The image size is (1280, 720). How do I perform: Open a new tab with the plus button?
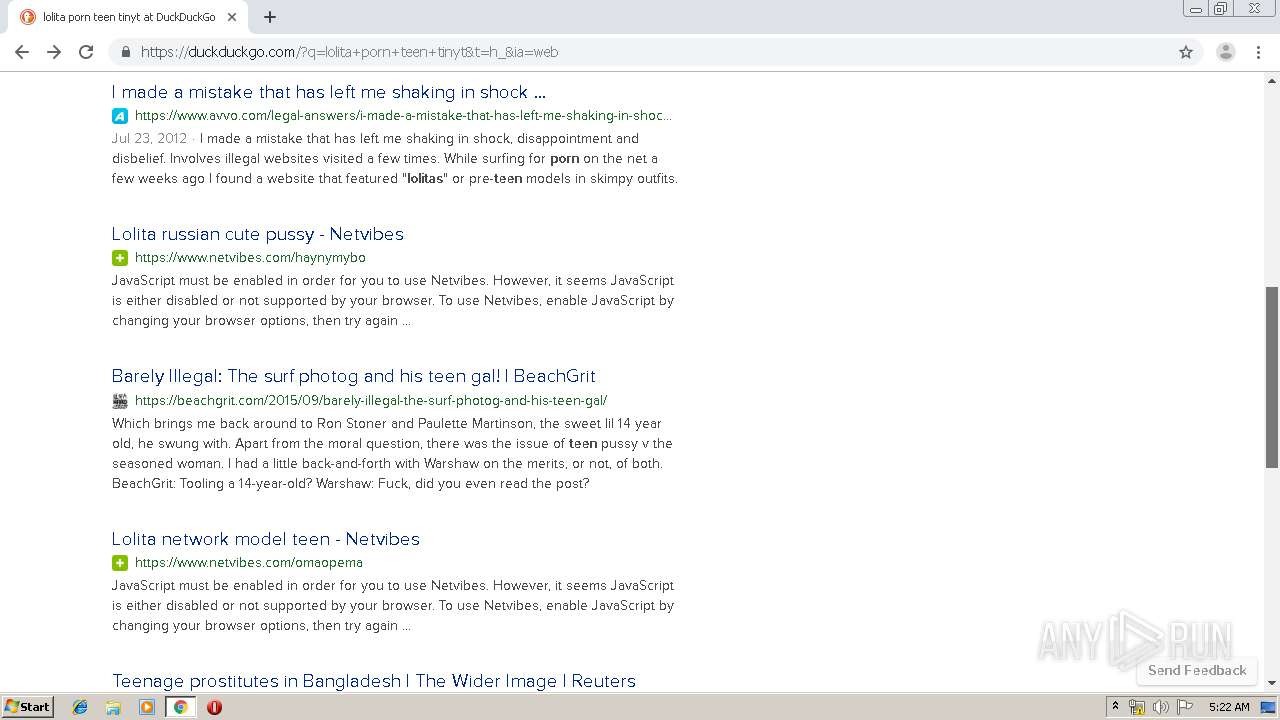[x=270, y=17]
